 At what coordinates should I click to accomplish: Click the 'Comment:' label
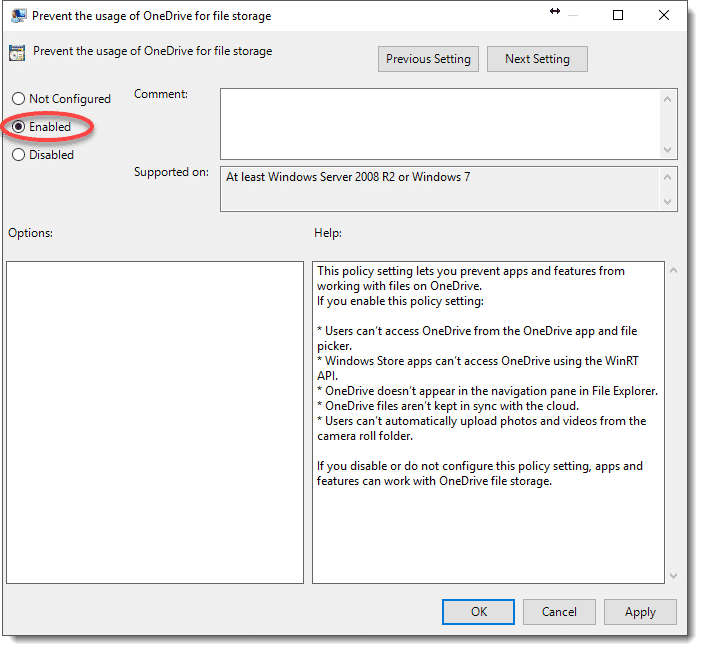click(x=161, y=94)
